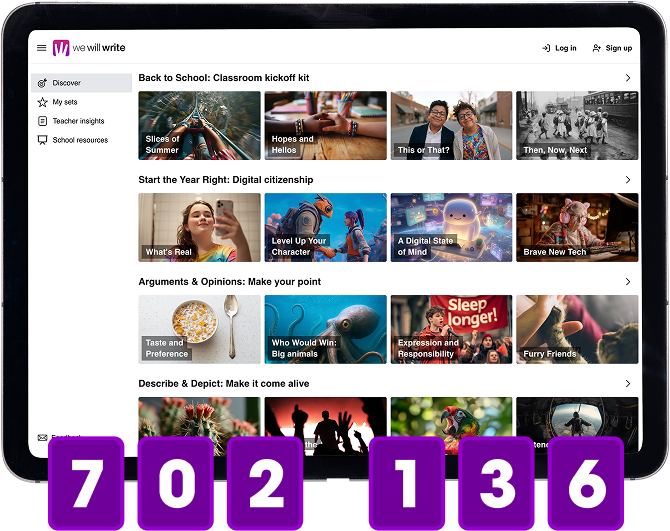The height and width of the screenshot is (531, 670).
Task: Open the What's Real card
Action: (199, 227)
